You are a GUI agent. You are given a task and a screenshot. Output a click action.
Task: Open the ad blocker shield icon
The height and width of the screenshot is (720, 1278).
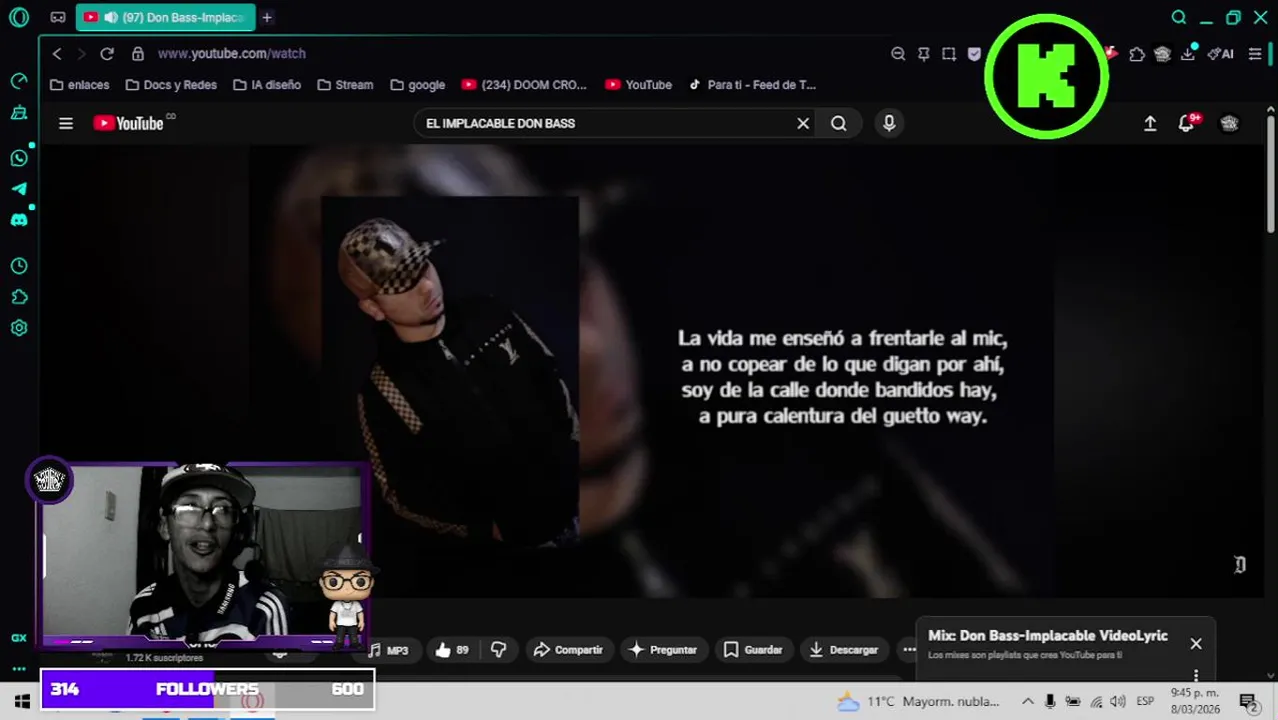click(x=974, y=54)
